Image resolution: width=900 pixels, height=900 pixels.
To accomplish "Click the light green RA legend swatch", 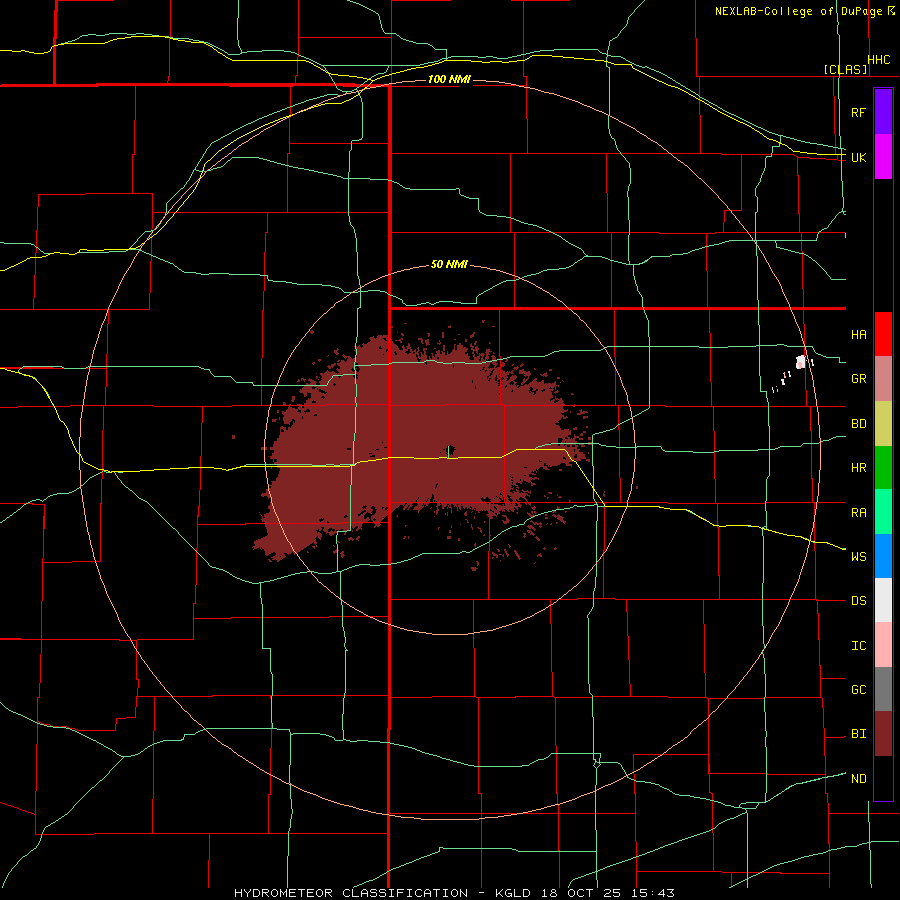I will click(x=883, y=512).
